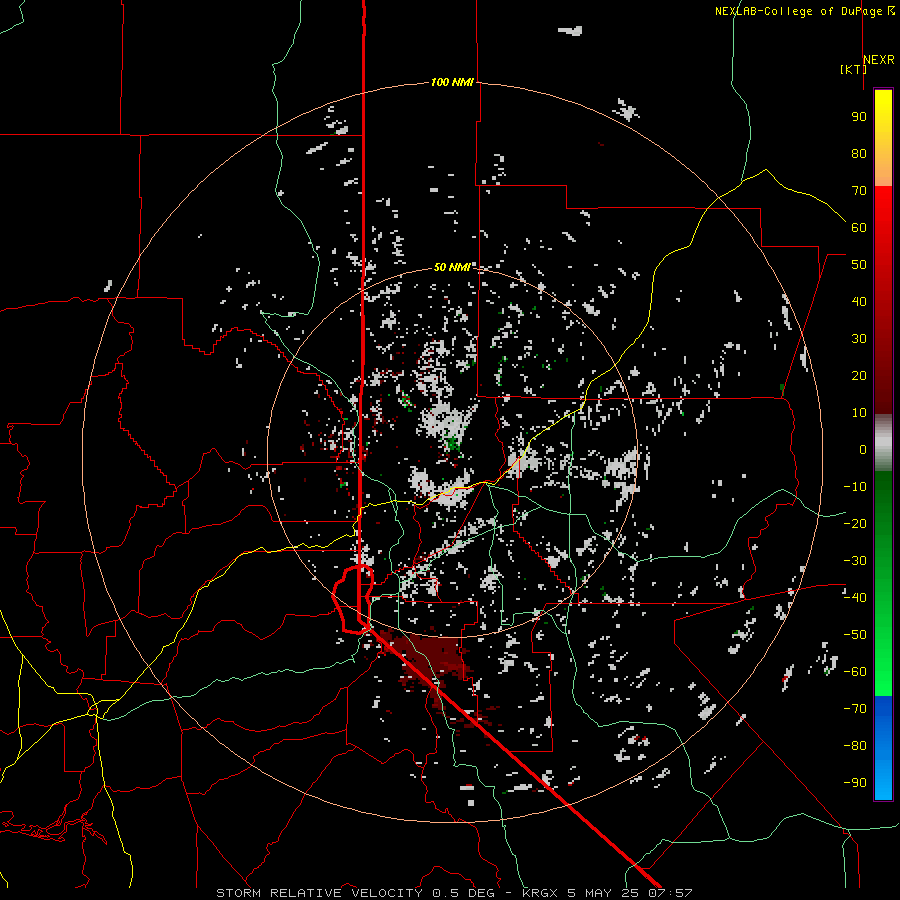Select the -70 value on velocity scale
This screenshot has width=900, height=900.
tap(855, 709)
